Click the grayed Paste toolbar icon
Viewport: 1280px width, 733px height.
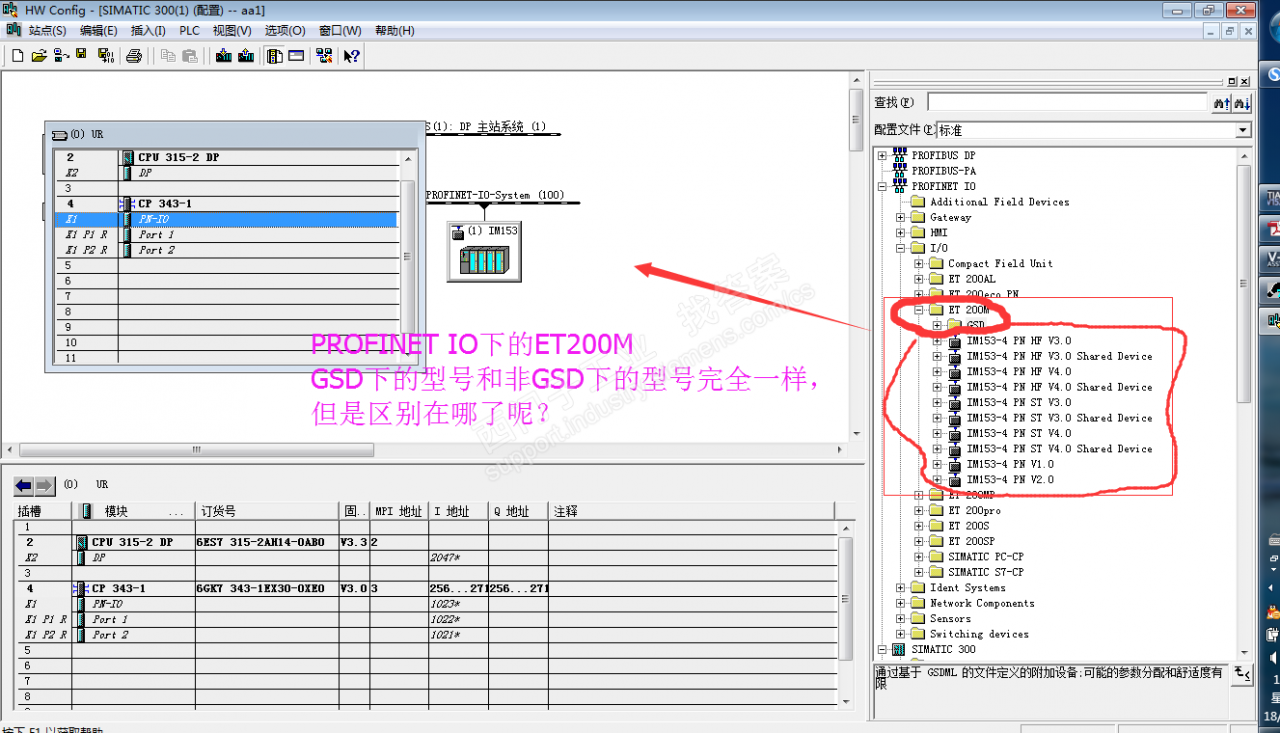click(190, 56)
